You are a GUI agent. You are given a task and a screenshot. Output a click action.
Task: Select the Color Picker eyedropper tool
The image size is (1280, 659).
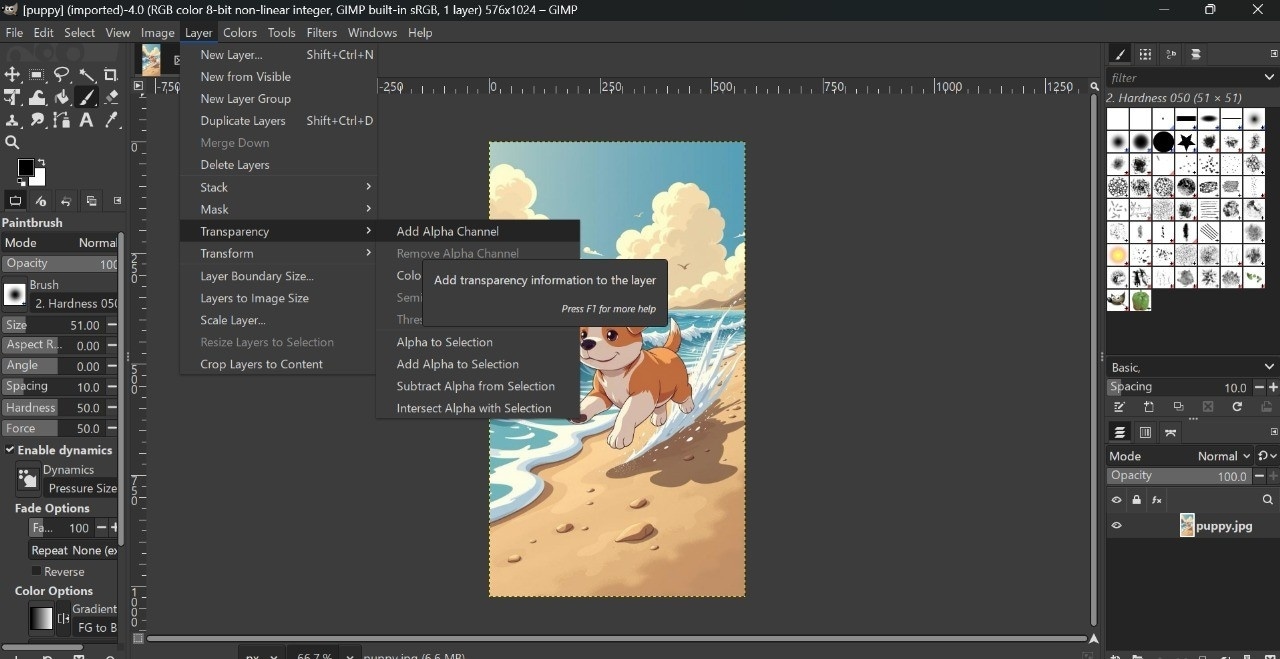(x=111, y=121)
